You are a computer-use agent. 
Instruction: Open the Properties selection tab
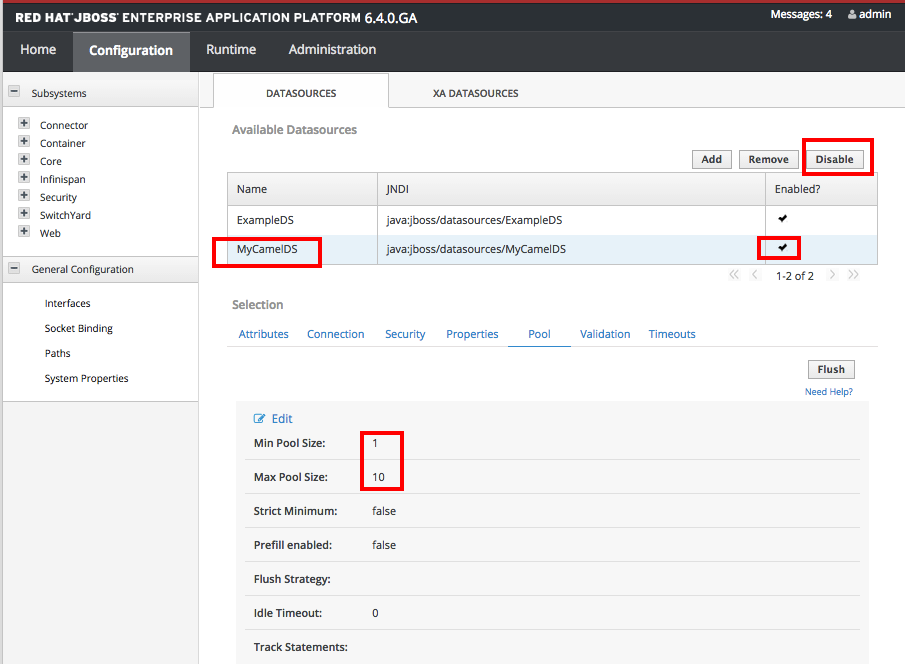tap(472, 334)
